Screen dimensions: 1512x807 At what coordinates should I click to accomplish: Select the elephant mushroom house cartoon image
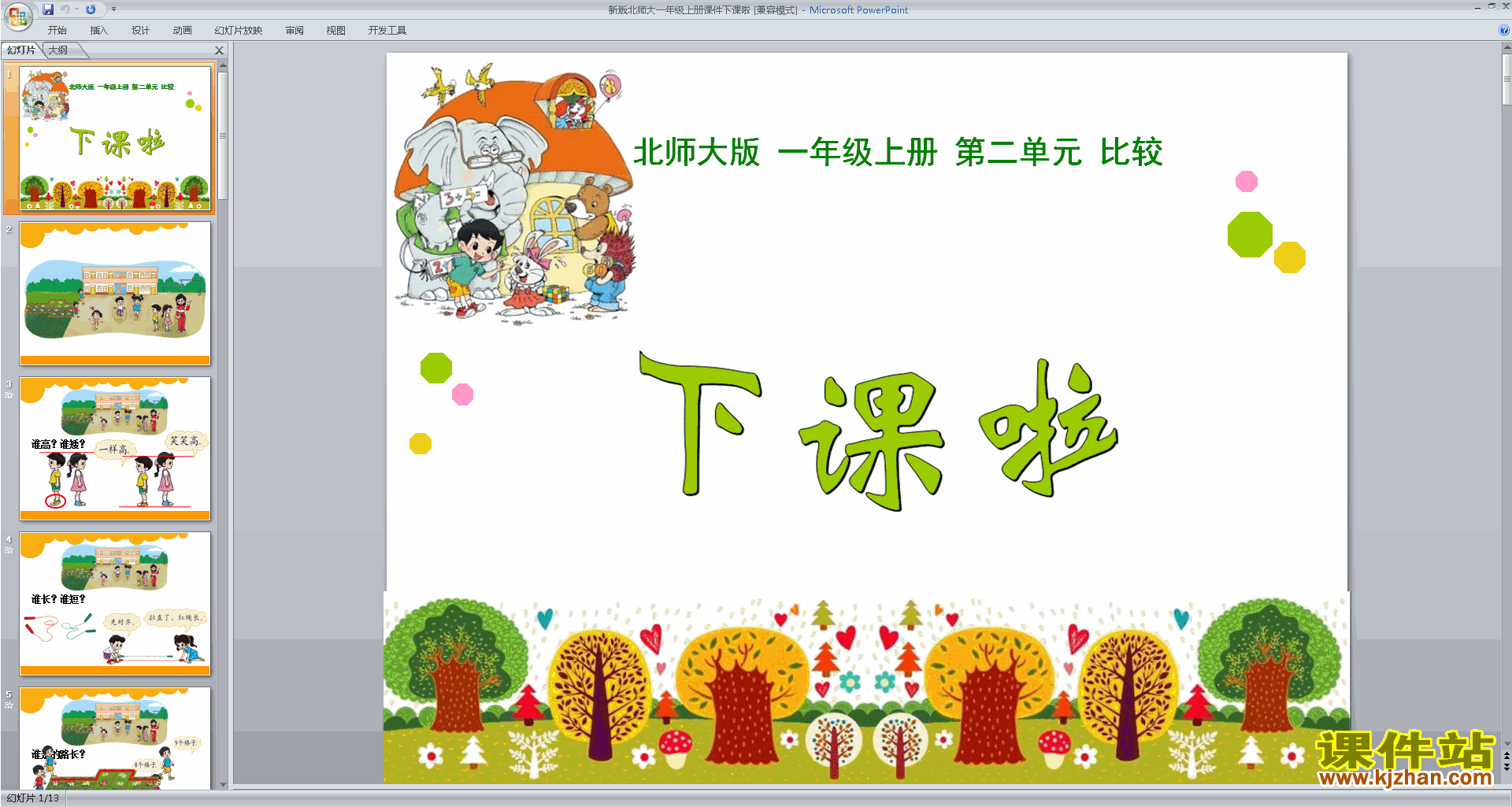[x=513, y=194]
